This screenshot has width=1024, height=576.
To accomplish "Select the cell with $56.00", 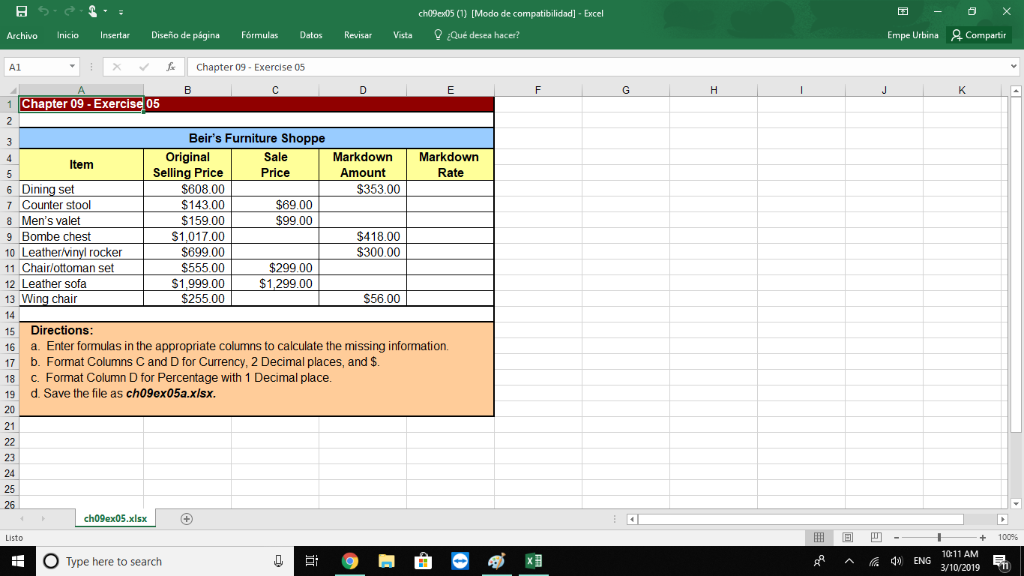I will 362,298.
